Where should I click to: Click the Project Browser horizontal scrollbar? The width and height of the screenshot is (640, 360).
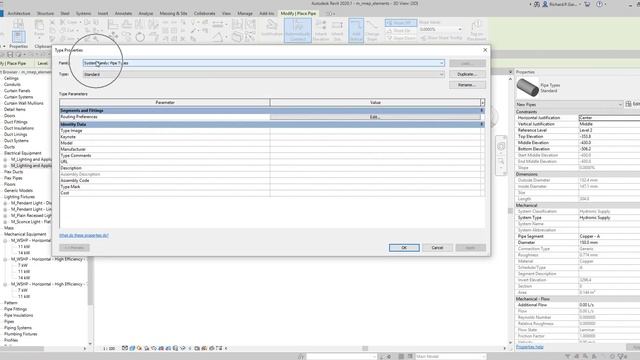[x=22, y=349]
